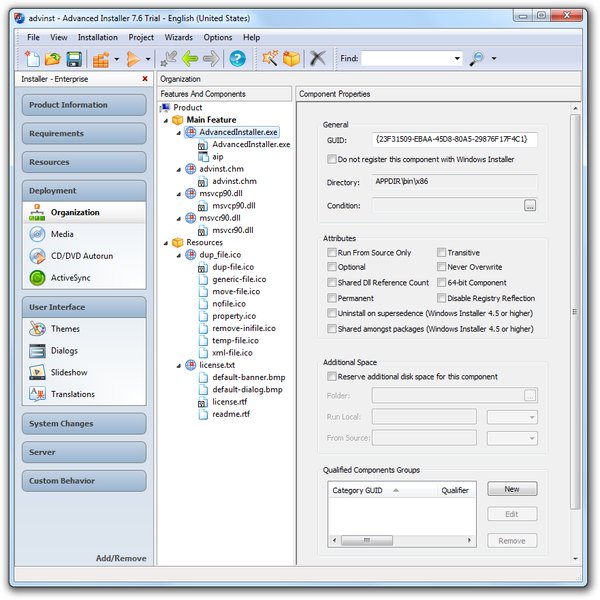This screenshot has width=600, height=600.
Task: Select Organization in Deployment sidebar
Action: [x=84, y=212]
